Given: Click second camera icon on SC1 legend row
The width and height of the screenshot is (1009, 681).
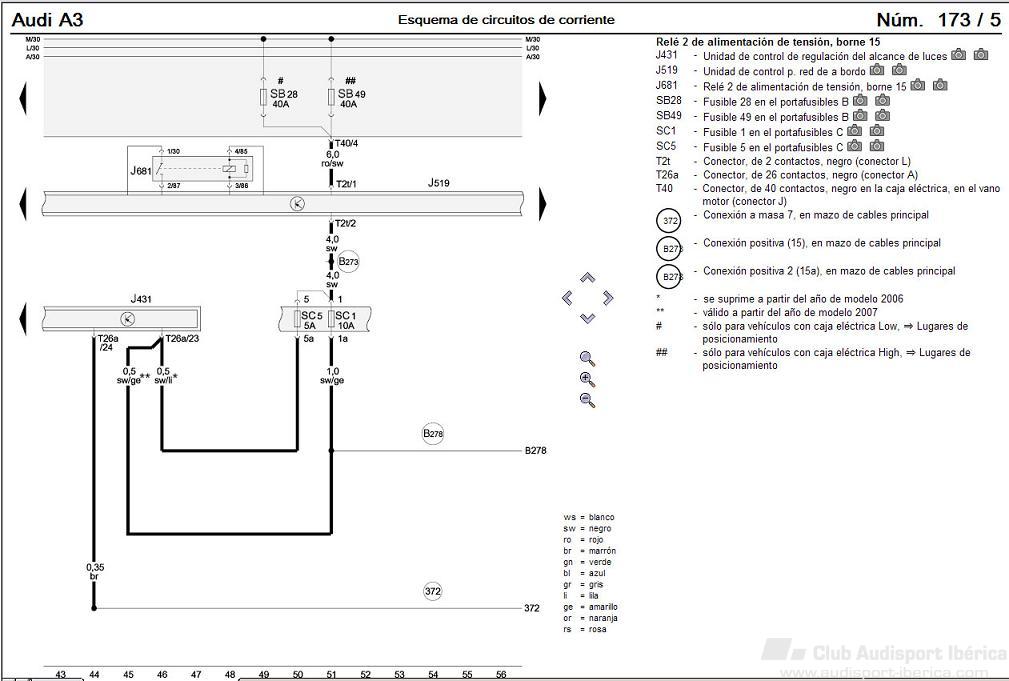Looking at the screenshot, I should pos(877,131).
